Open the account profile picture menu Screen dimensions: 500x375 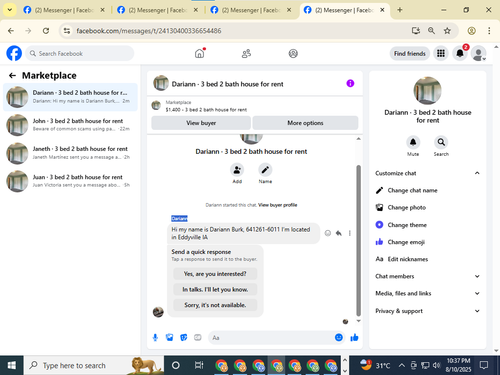click(478, 53)
